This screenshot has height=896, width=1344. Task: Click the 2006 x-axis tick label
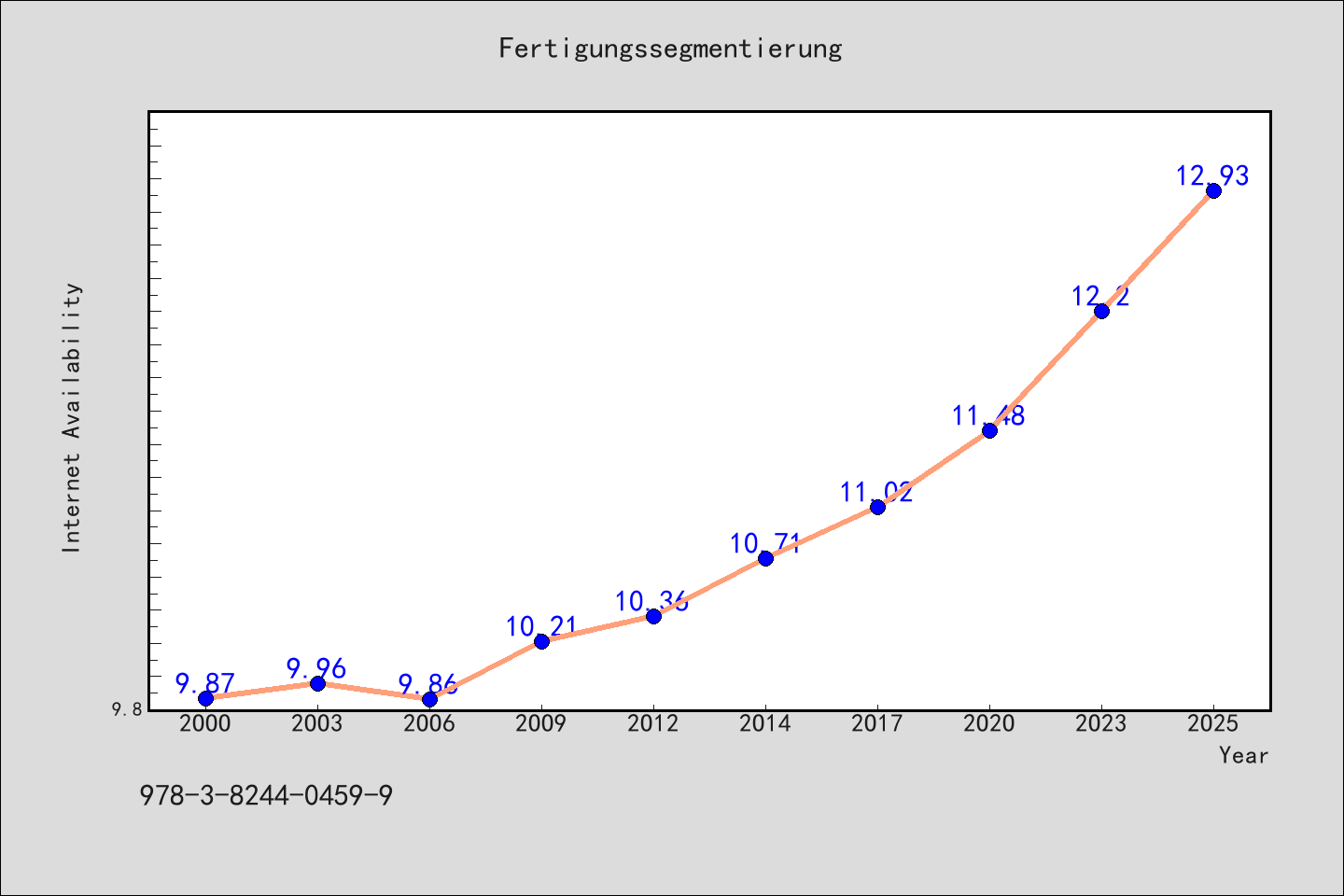tap(429, 723)
